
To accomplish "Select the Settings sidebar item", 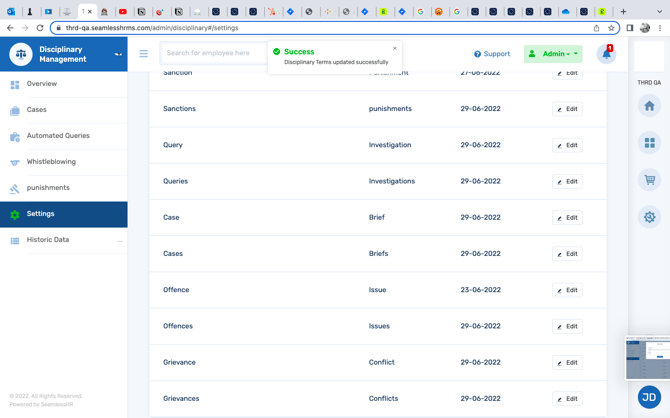I will pos(64,214).
